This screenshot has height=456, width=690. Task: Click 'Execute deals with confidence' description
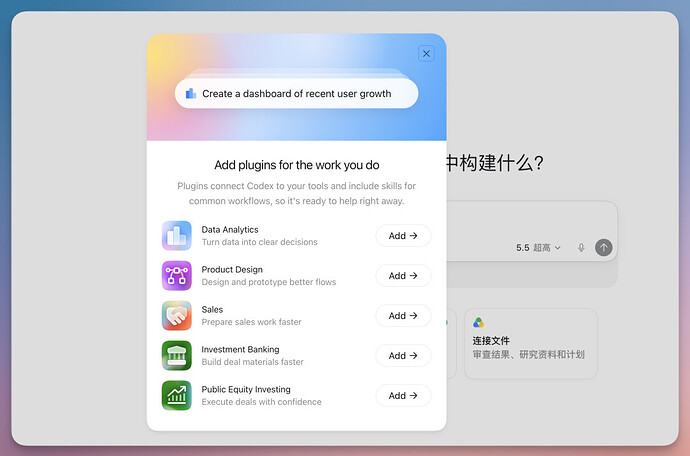pos(261,402)
